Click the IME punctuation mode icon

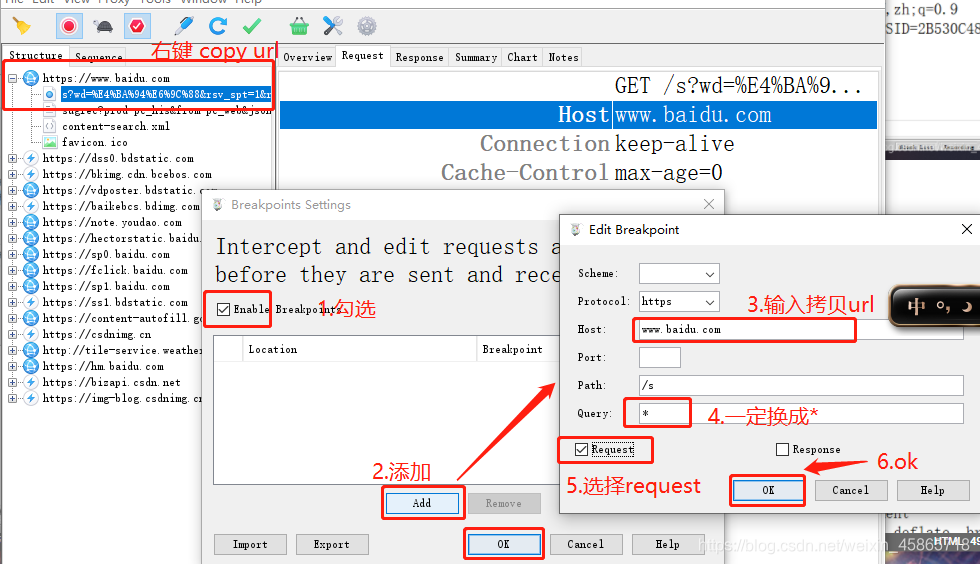click(943, 306)
